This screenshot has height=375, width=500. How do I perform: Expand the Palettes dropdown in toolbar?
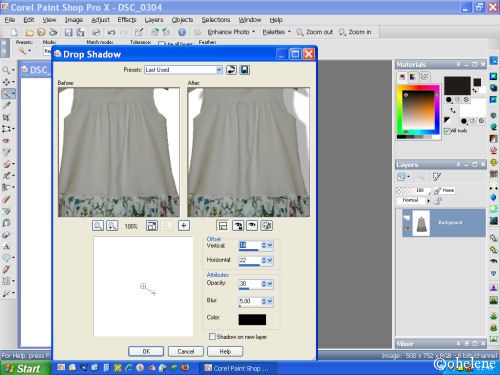289,32
